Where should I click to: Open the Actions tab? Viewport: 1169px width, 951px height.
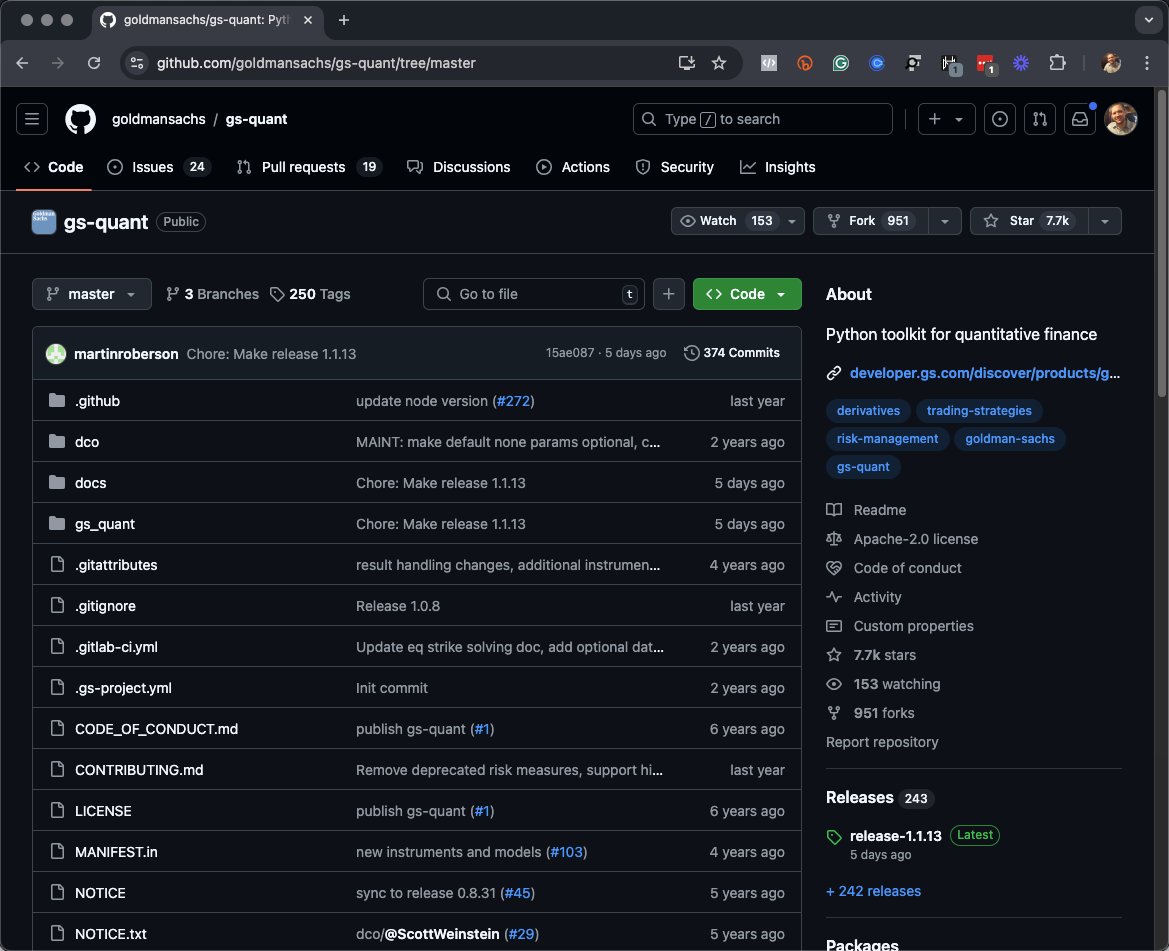[573, 168]
